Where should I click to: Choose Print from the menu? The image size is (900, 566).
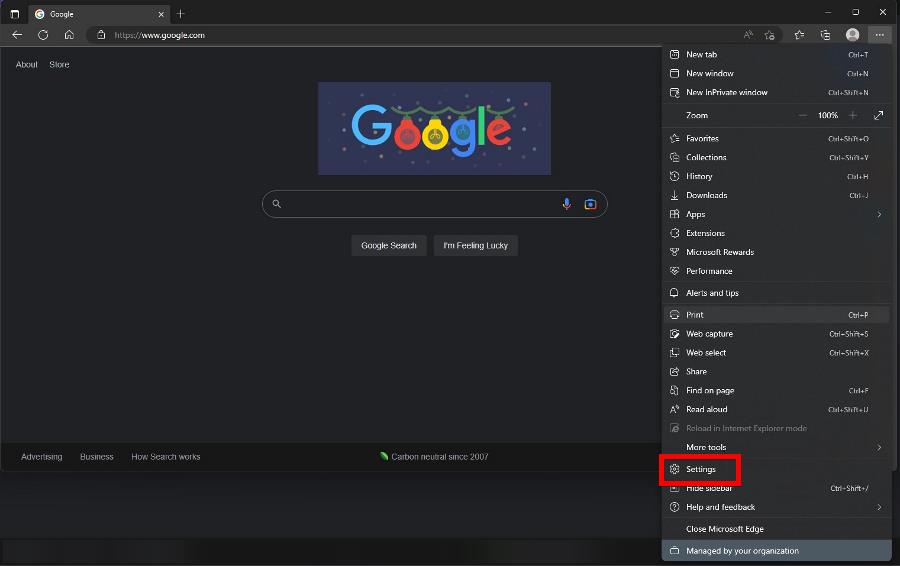pos(777,315)
